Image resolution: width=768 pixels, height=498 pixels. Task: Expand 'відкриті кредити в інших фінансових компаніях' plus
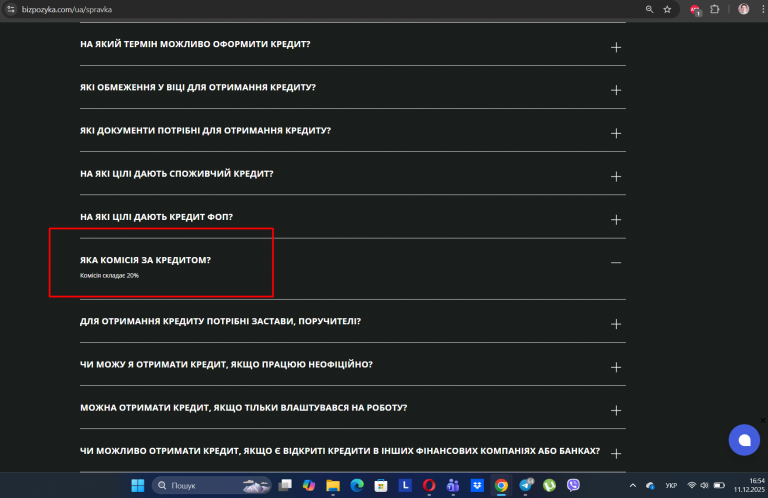pyautogui.click(x=616, y=454)
